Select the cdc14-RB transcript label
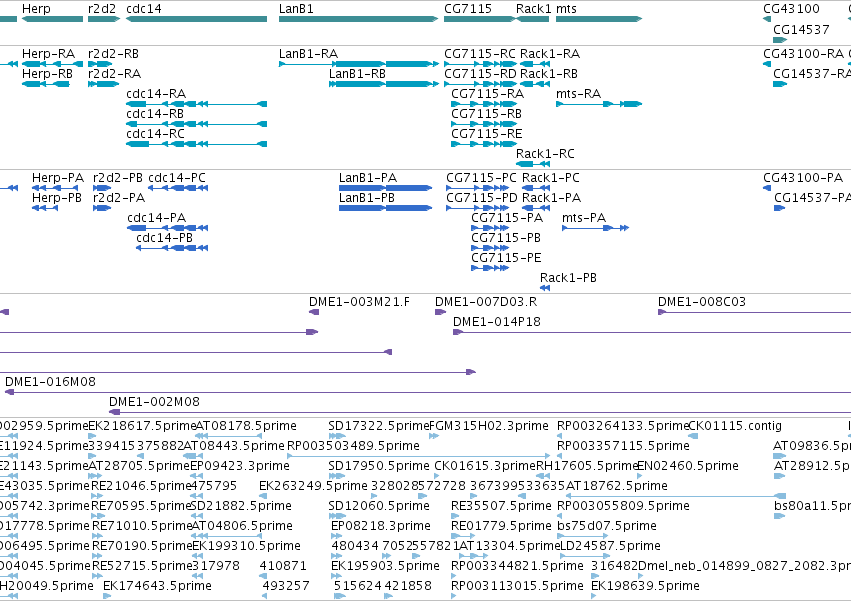 [155, 113]
